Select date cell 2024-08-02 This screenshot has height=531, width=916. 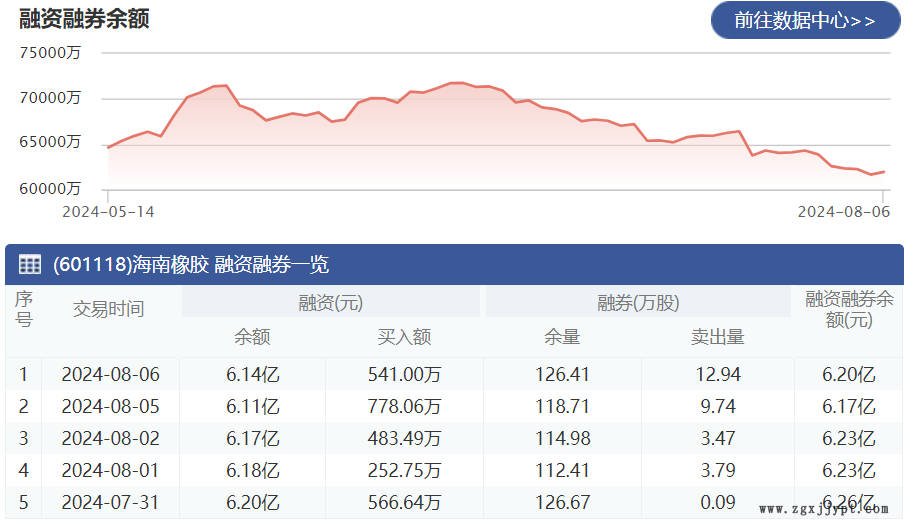pyautogui.click(x=110, y=439)
